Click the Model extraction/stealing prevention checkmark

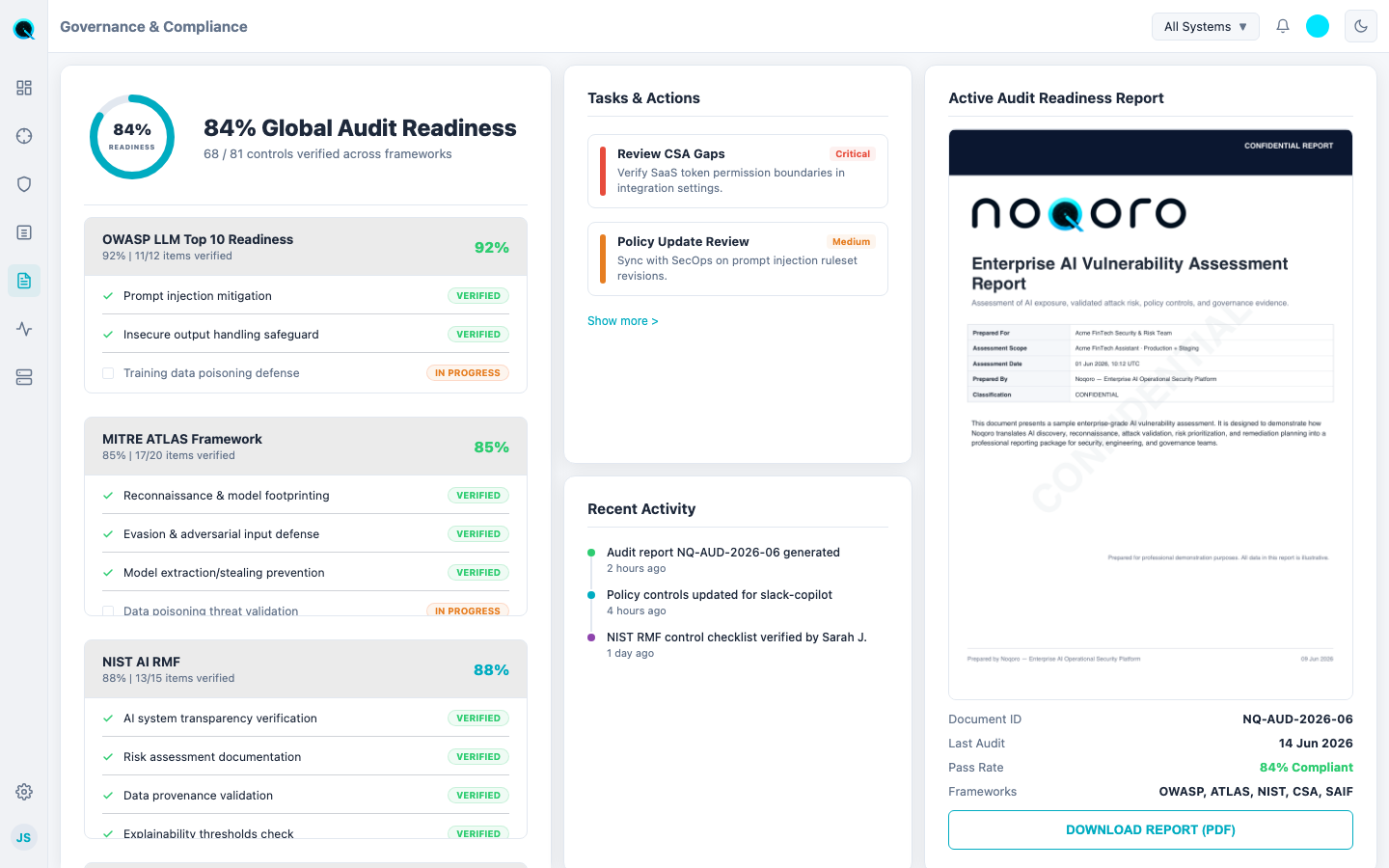(108, 573)
